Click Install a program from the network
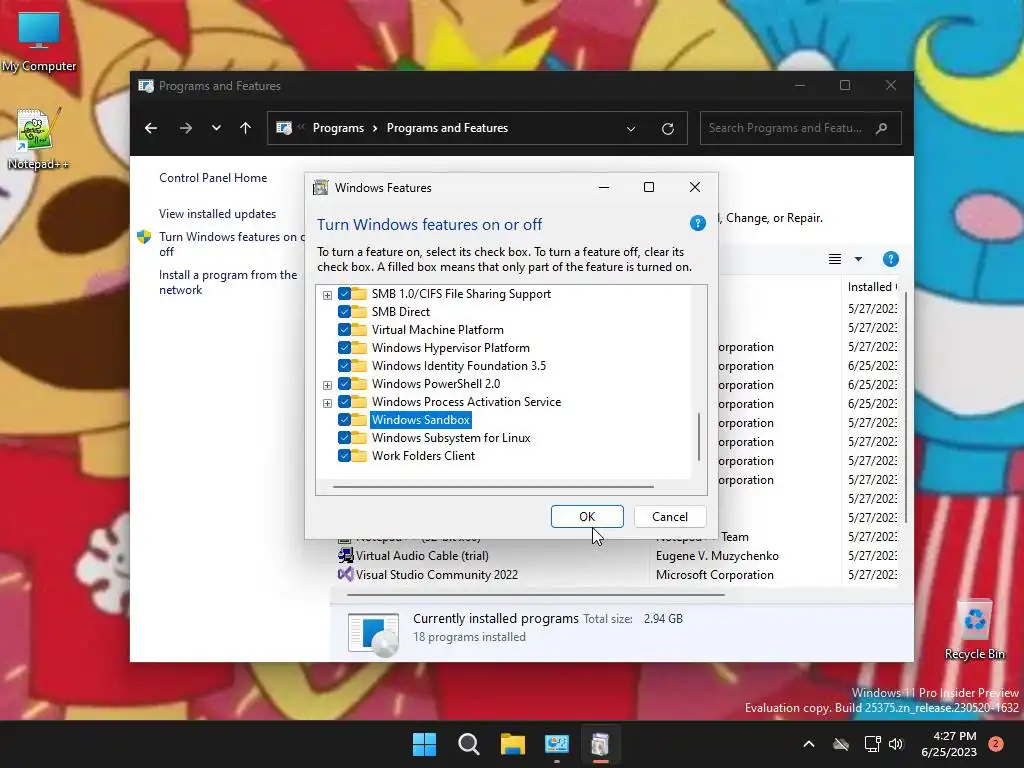Viewport: 1024px width, 768px height. [228, 282]
